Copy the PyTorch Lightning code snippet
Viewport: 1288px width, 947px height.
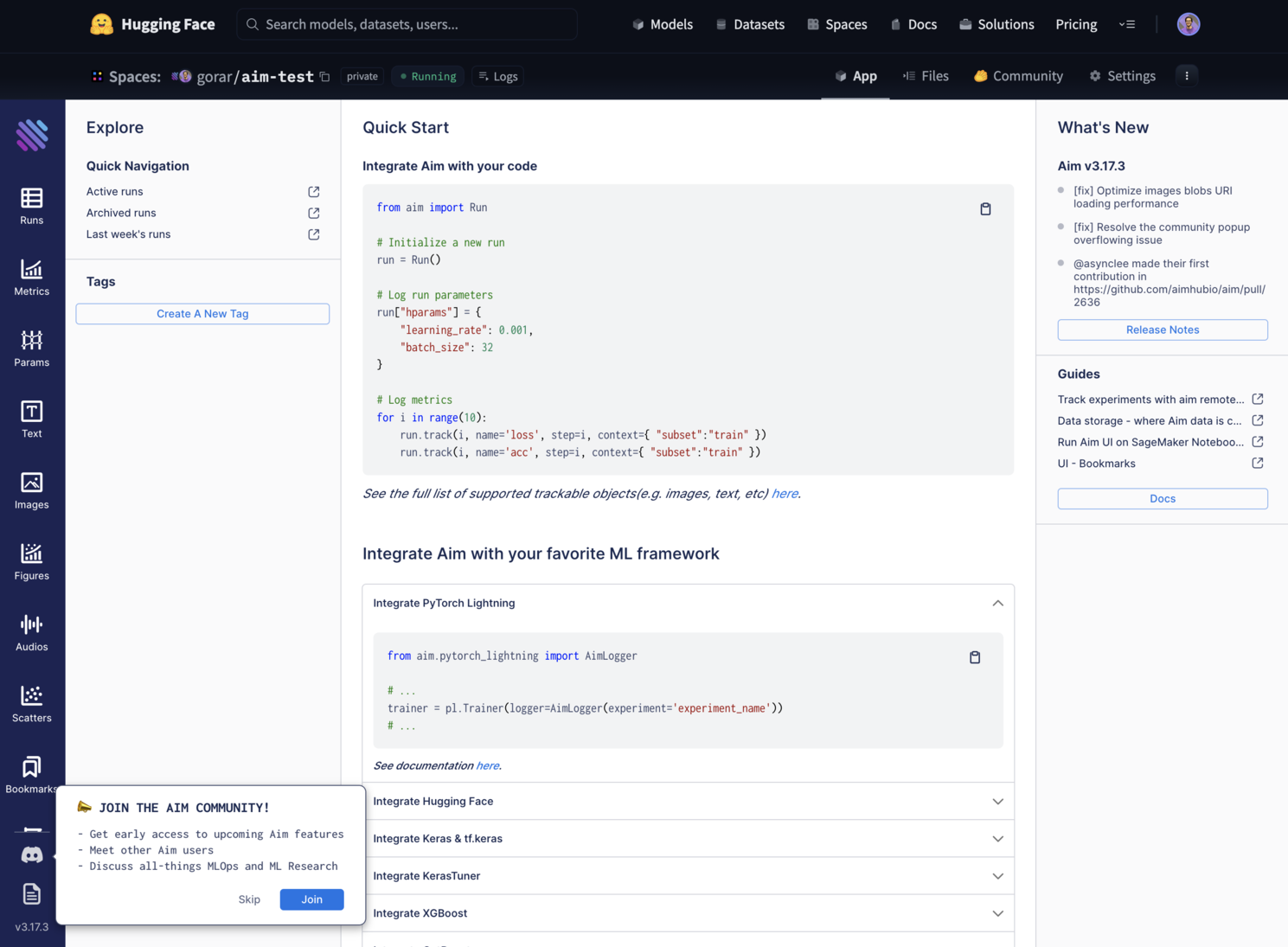(x=975, y=657)
